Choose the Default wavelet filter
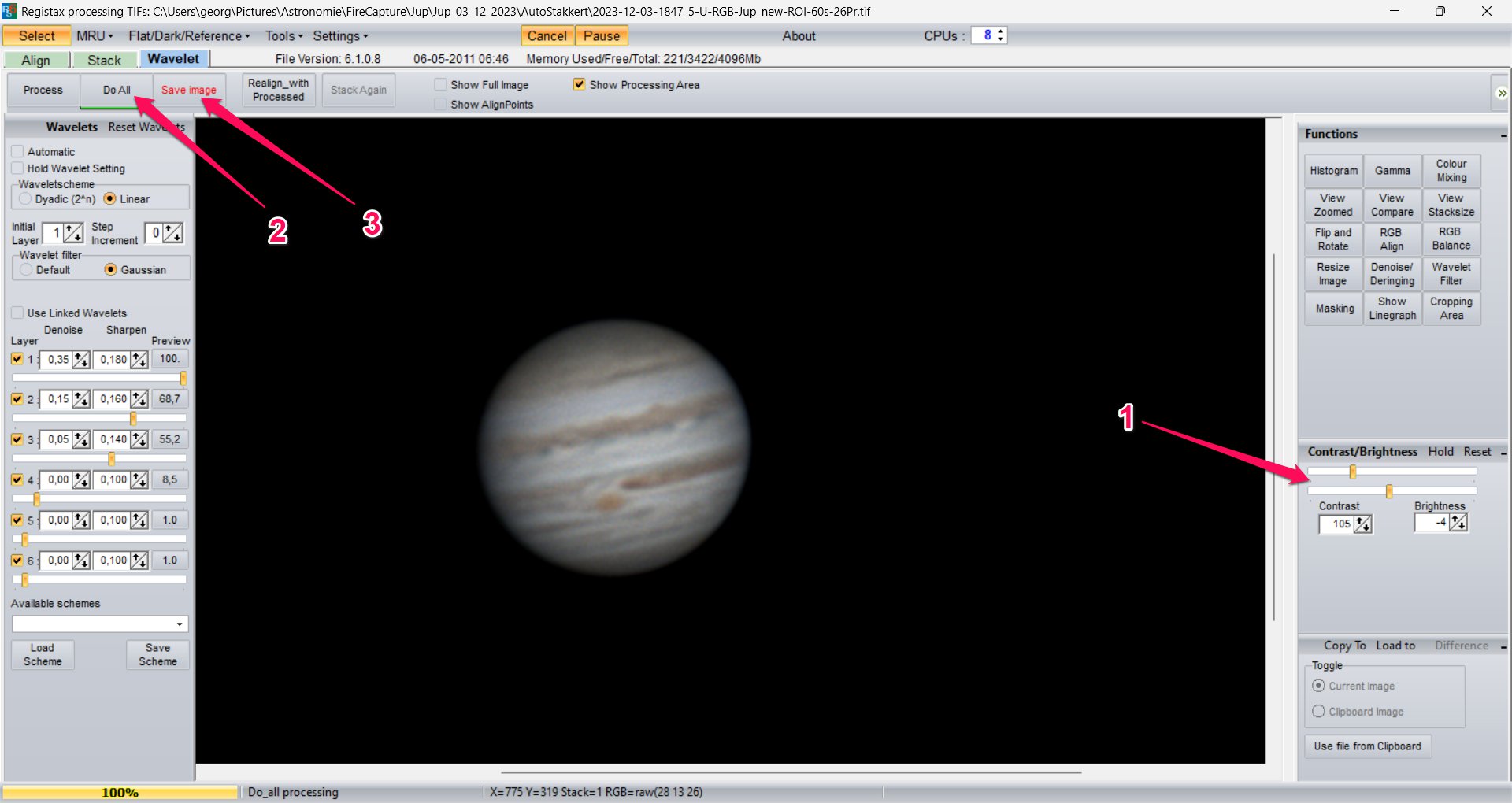 (27, 270)
